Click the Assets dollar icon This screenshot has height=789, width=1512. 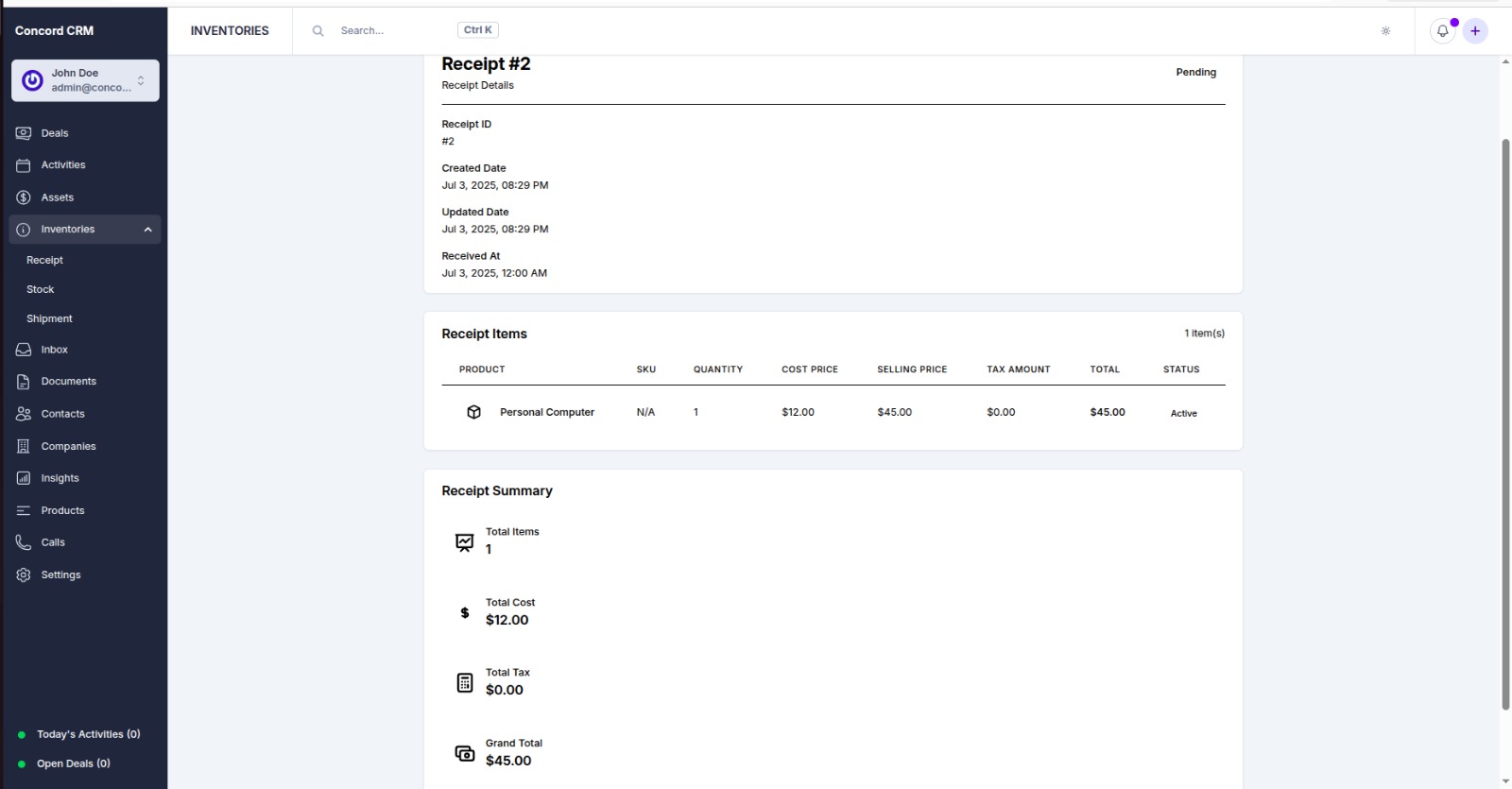[24, 197]
